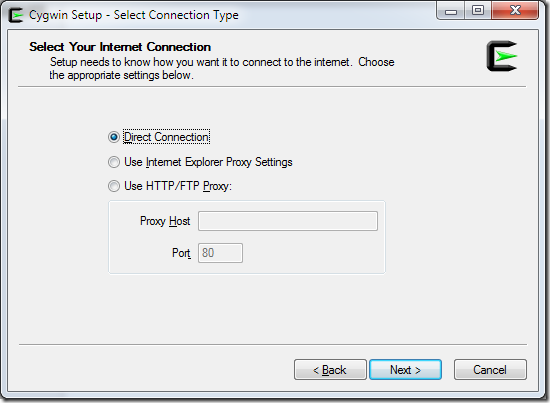Enable the Use HTTP/FTP Proxy radio option

pyautogui.click(x=114, y=186)
